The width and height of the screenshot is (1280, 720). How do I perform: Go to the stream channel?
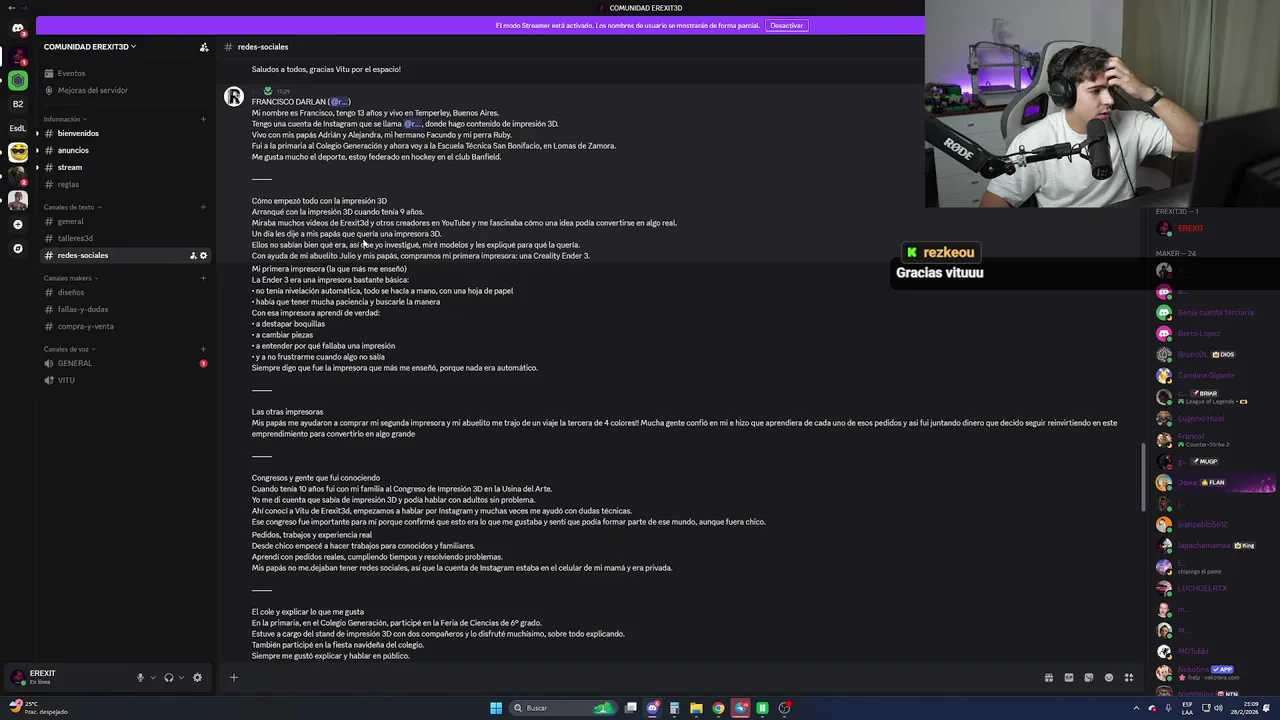coord(125,167)
